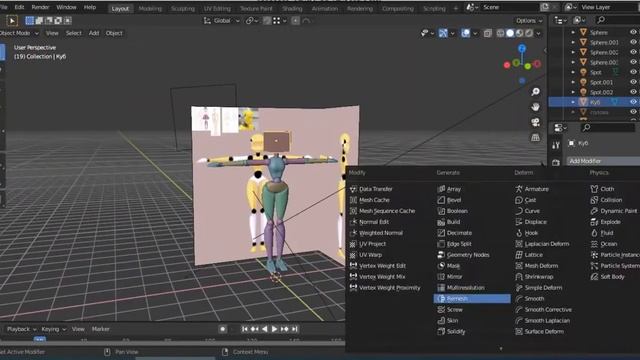The image size is (640, 360).
Task: Toggle the snapping magnet icon
Action: point(267,20)
